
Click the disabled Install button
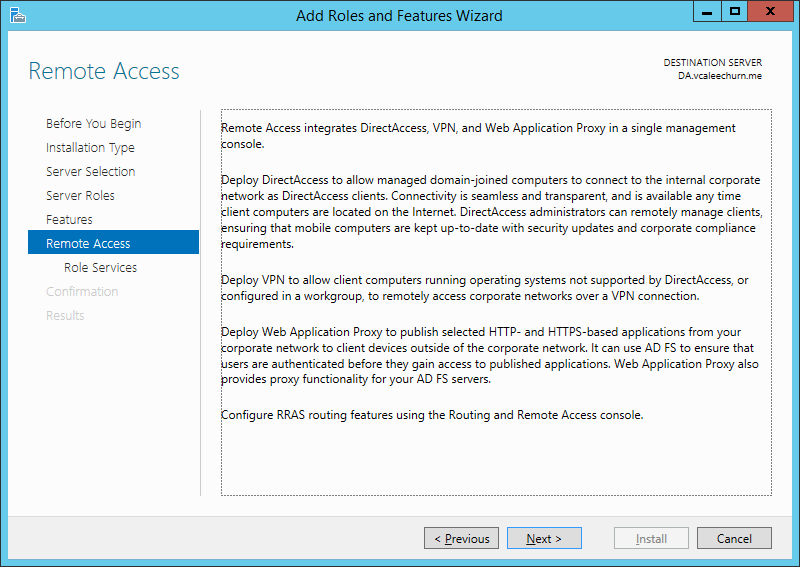click(651, 538)
